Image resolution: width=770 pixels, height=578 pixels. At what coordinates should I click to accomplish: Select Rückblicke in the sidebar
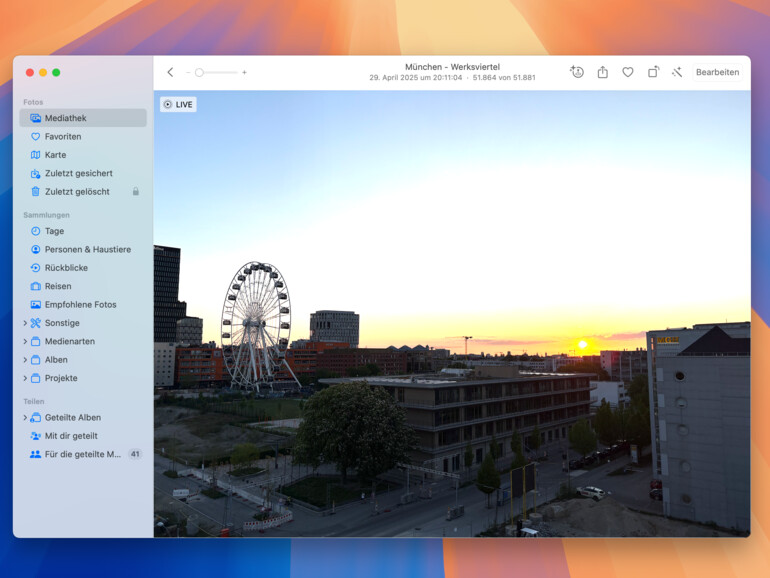tap(66, 268)
